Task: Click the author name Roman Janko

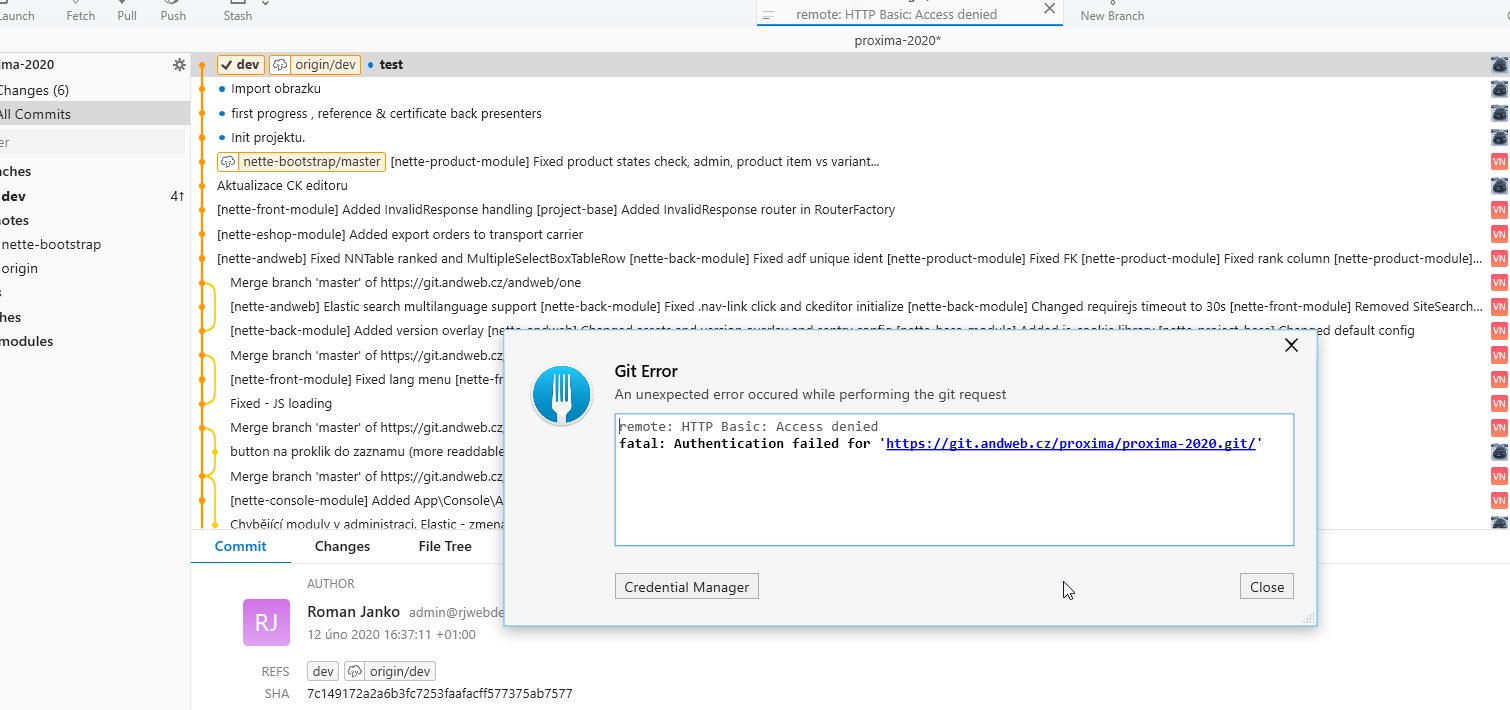Action: 353,612
